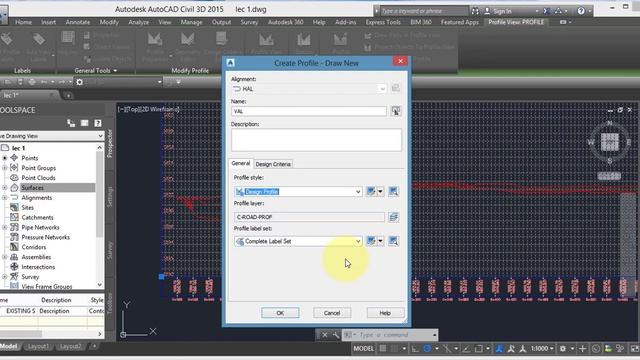This screenshot has height=360, width=640.
Task: Click the workspace gear icon in quick toolbar
Action: [x=80, y=82]
